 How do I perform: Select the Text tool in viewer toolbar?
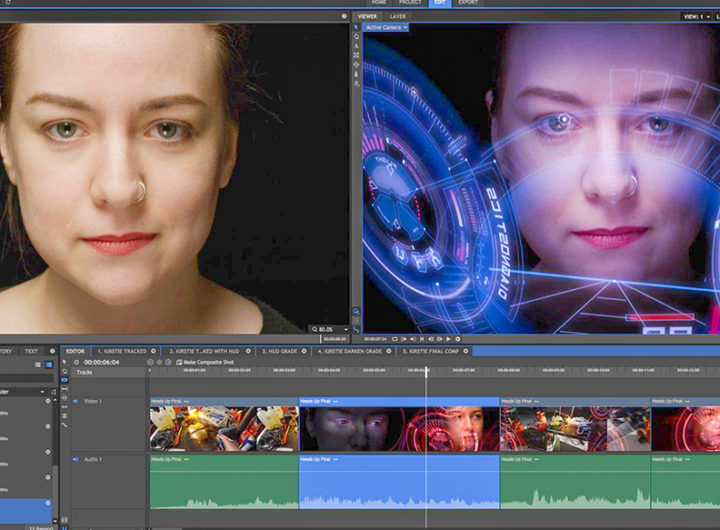coord(356,46)
